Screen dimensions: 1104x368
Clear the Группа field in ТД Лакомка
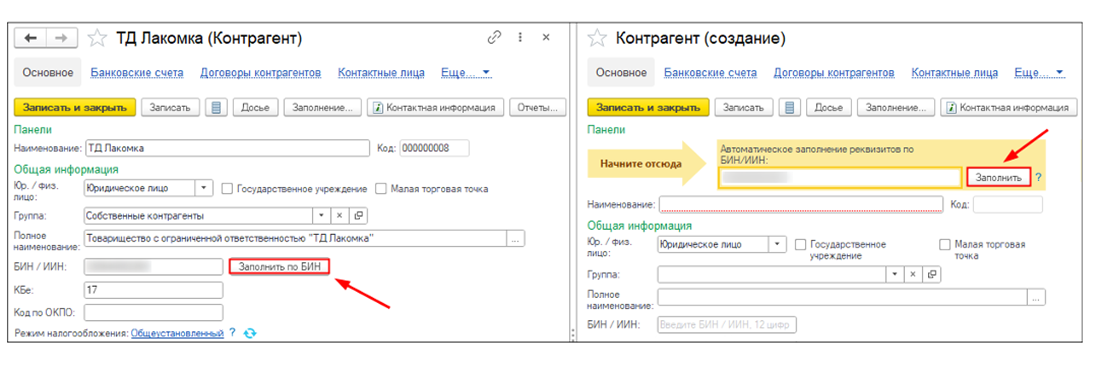[x=339, y=215]
